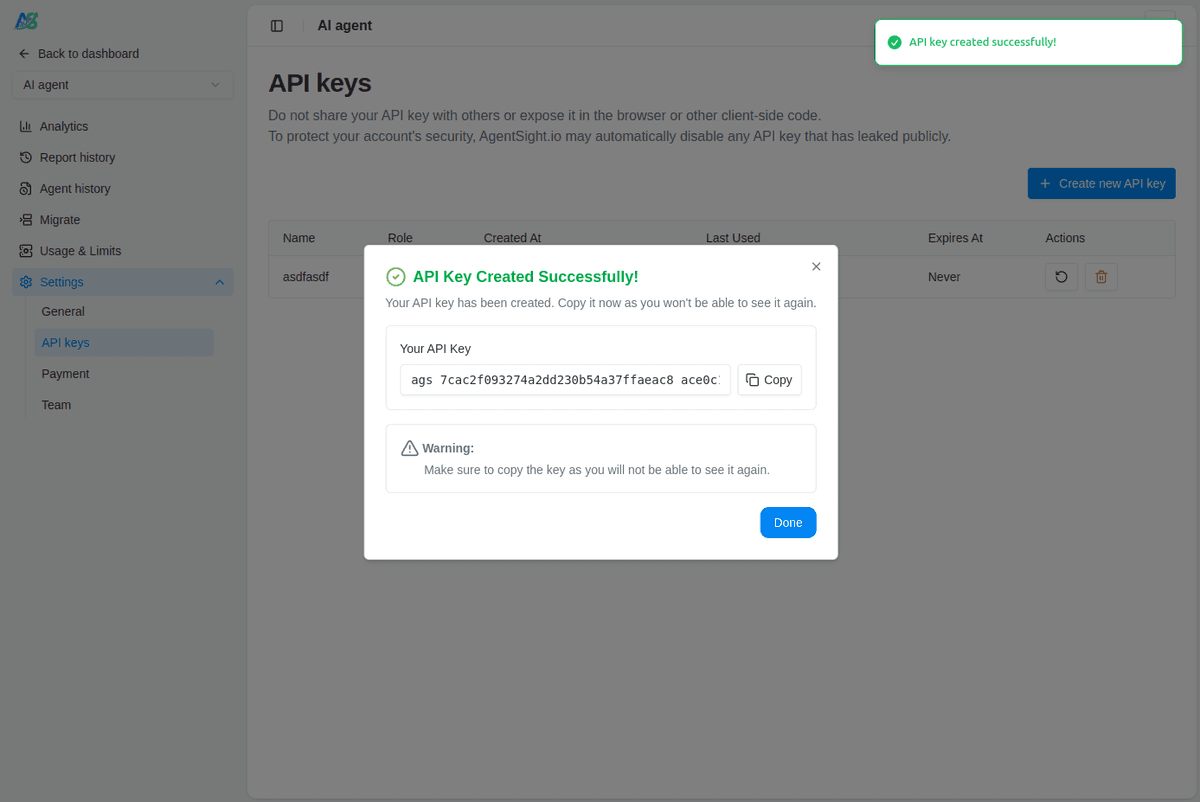Copy the newly created API key
The height and width of the screenshot is (802, 1200).
[x=769, y=380]
